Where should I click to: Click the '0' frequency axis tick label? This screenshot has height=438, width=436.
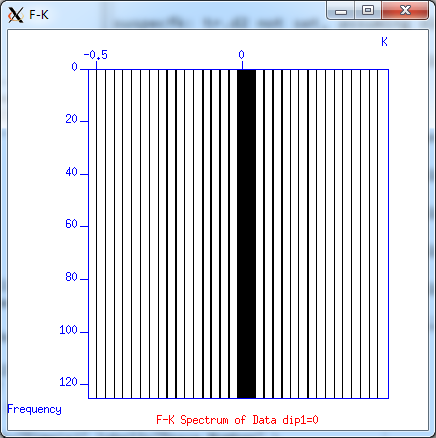tap(74, 67)
